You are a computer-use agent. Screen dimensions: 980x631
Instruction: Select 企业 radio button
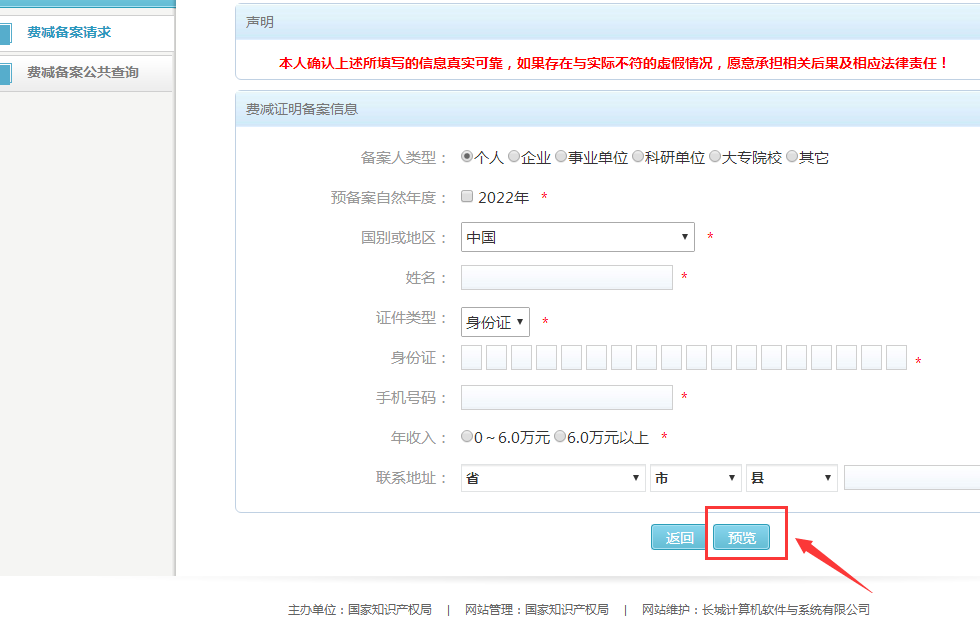[x=514, y=157]
